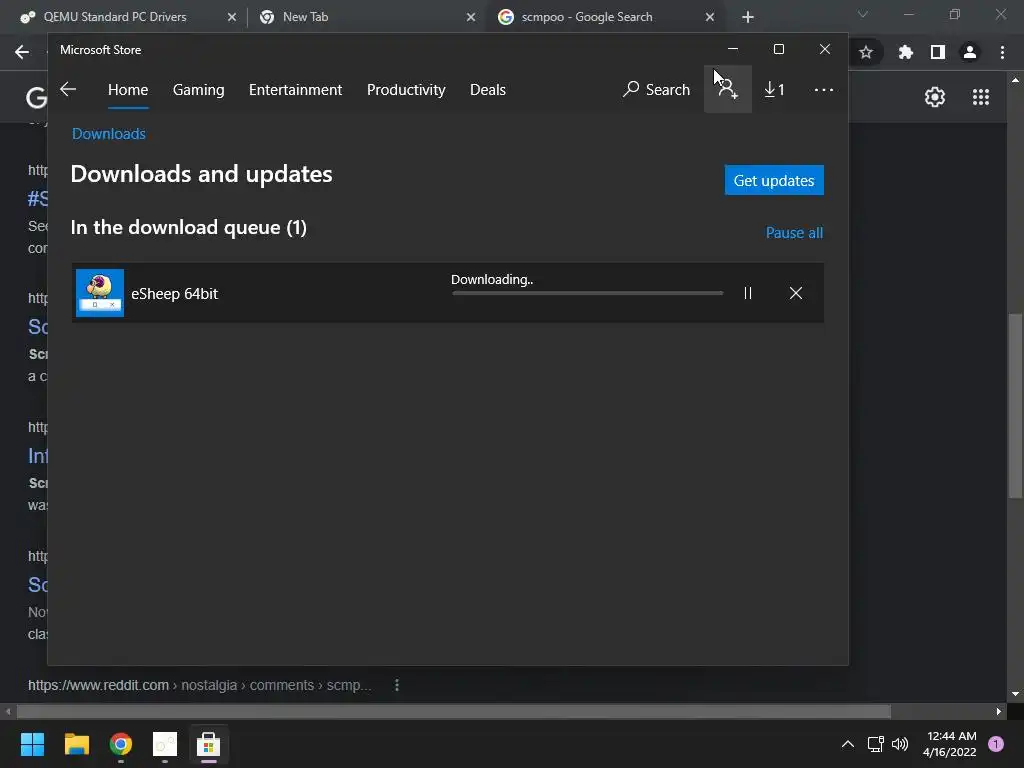The height and width of the screenshot is (768, 1024).
Task: Click the reddit.com result URL
Action: (x=199, y=685)
